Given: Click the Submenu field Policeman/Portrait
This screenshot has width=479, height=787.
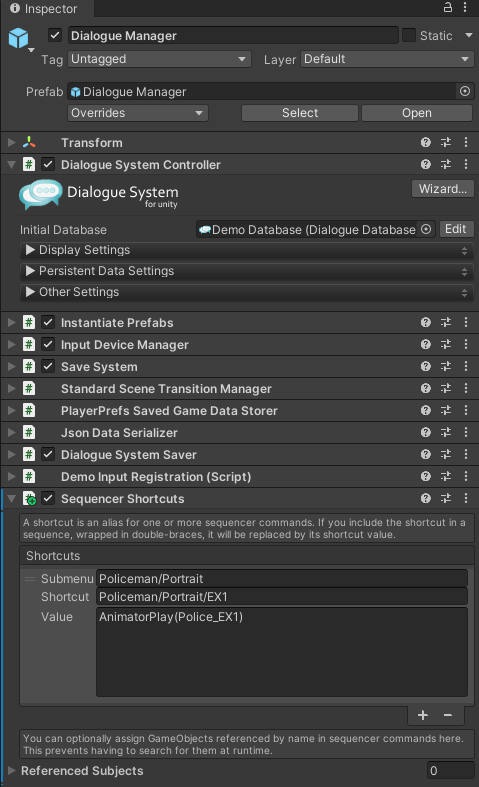Looking at the screenshot, I should (x=282, y=579).
